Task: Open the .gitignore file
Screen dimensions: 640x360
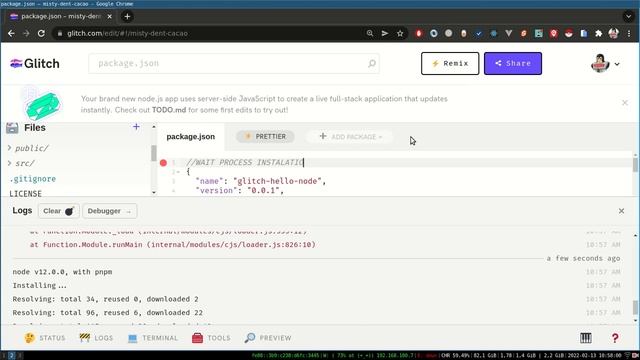Action: [33, 179]
